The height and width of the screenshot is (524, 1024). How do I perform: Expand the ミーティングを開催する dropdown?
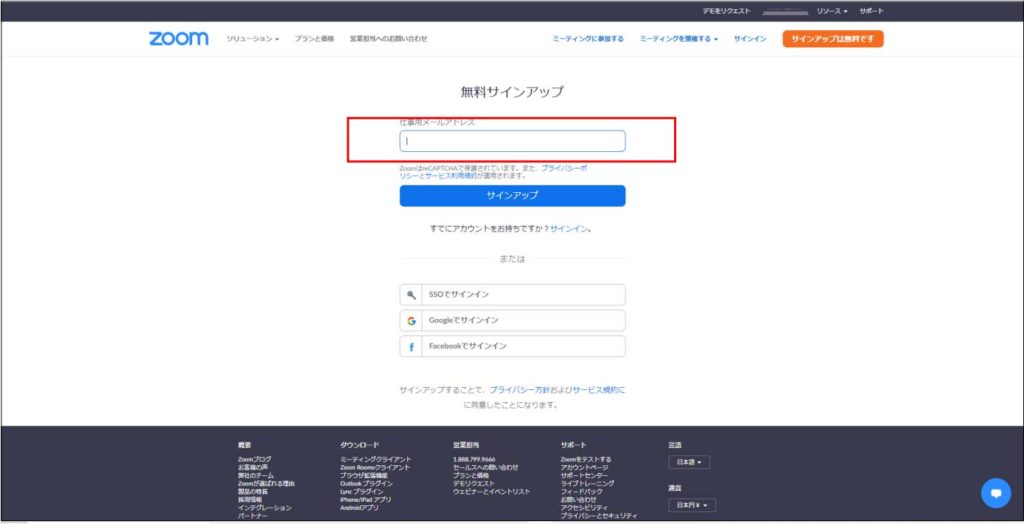click(678, 39)
